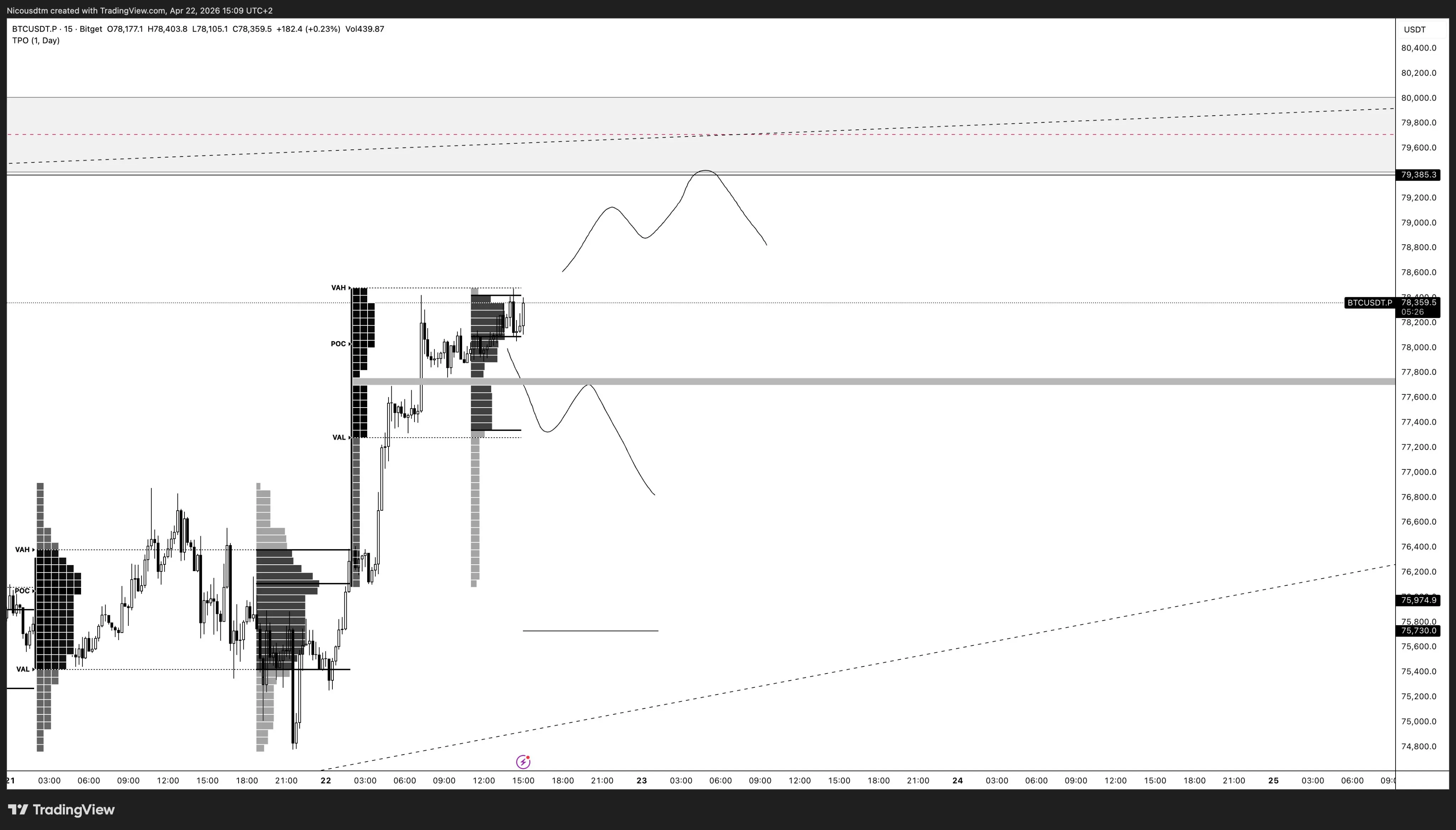Image resolution: width=1456 pixels, height=830 pixels.
Task: Open the USDT currency selector on price axis
Action: (x=1414, y=30)
